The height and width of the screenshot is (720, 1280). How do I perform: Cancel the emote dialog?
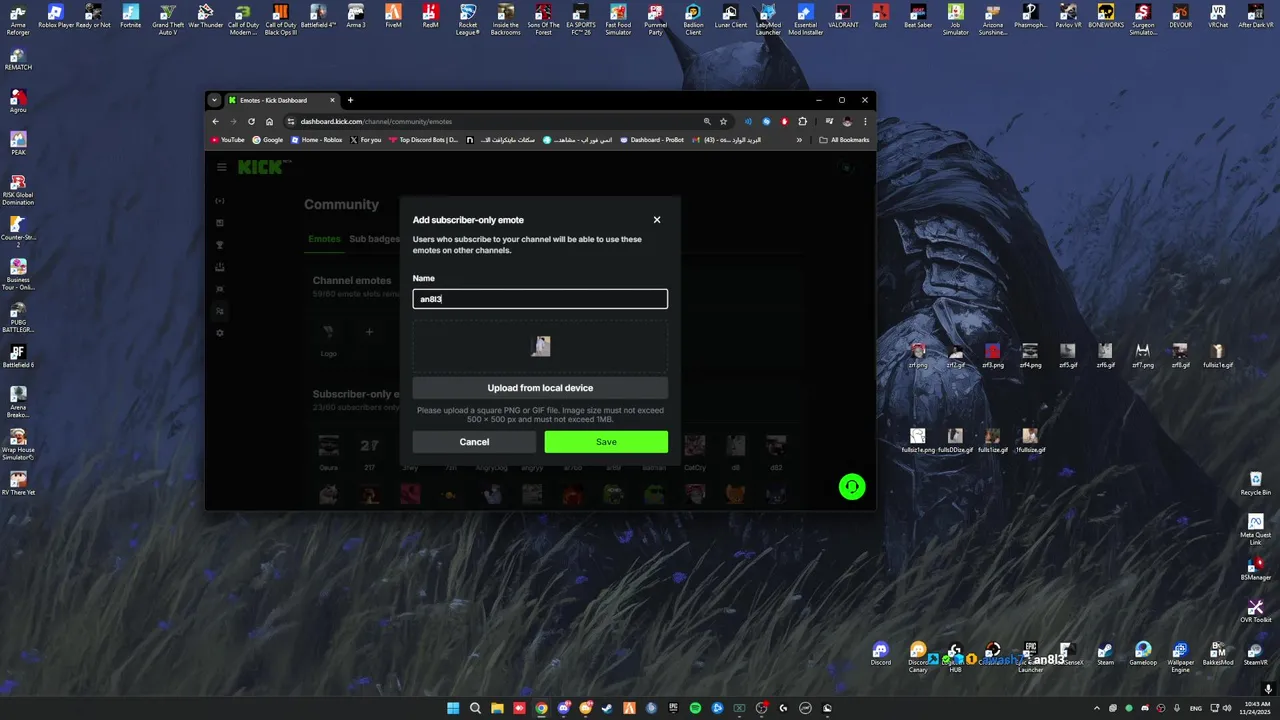point(474,442)
